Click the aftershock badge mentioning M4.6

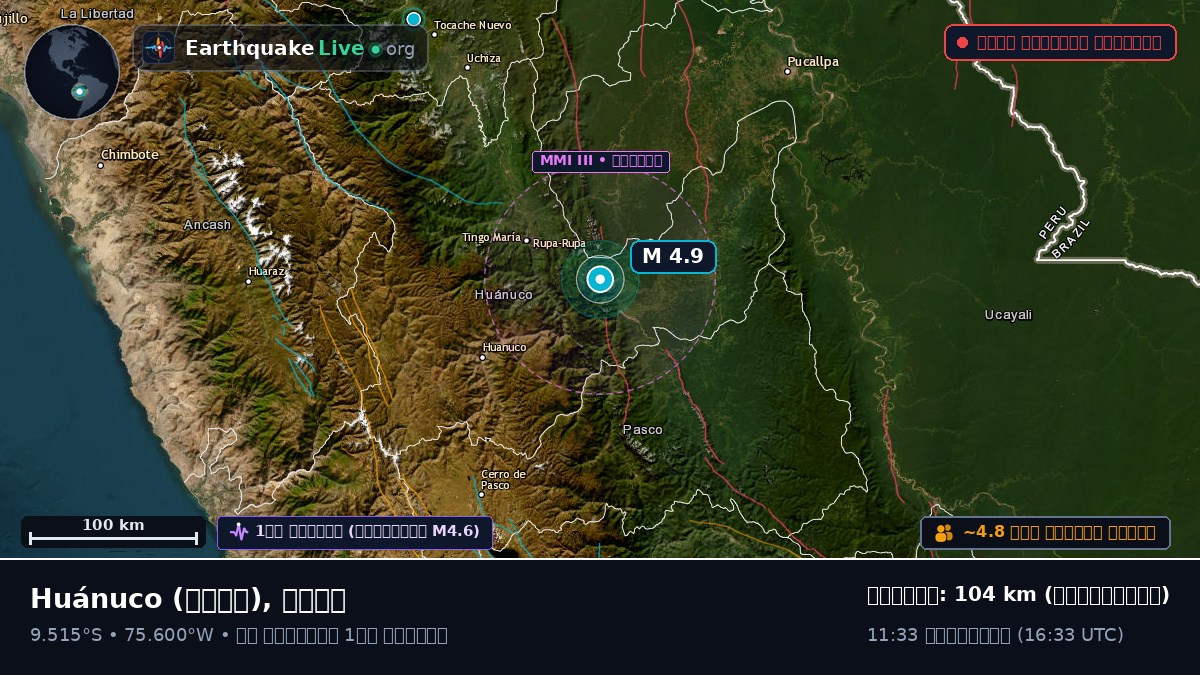pyautogui.click(x=355, y=532)
